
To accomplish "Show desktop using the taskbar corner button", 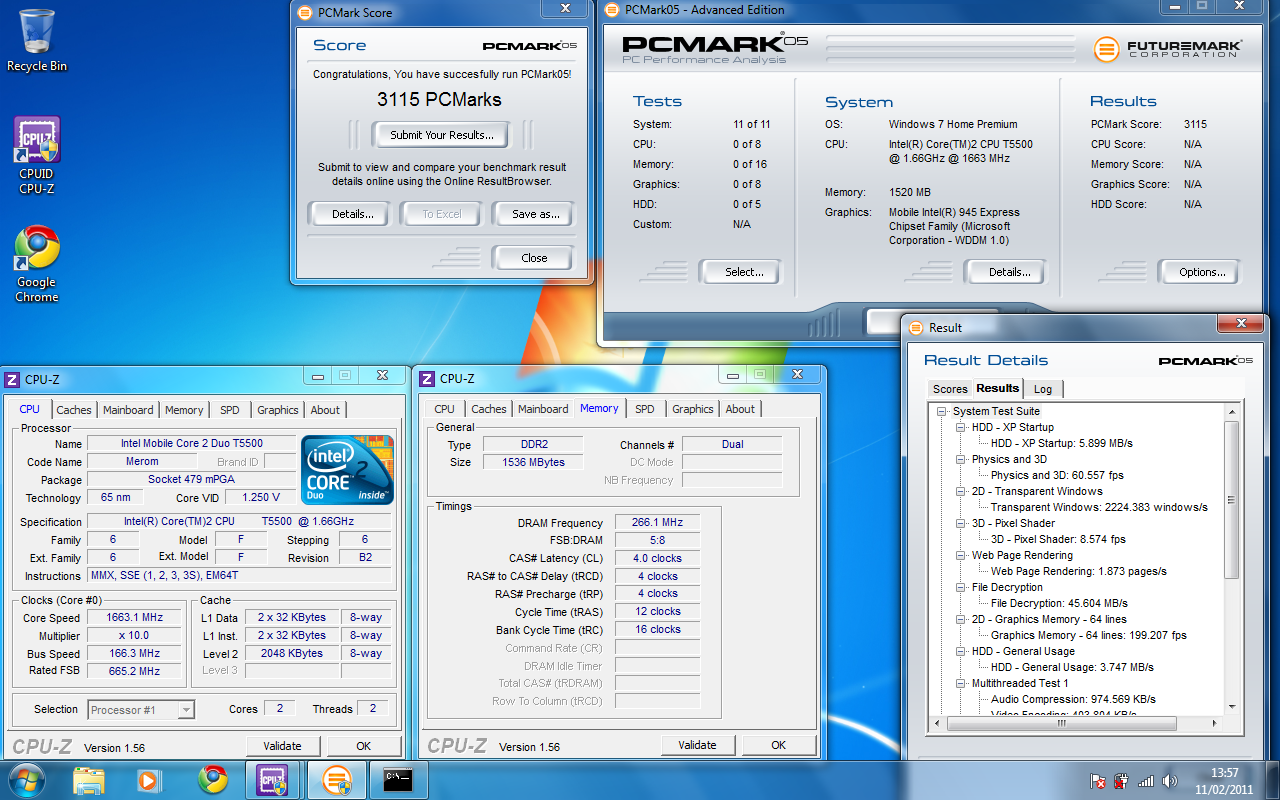I will [1272, 780].
